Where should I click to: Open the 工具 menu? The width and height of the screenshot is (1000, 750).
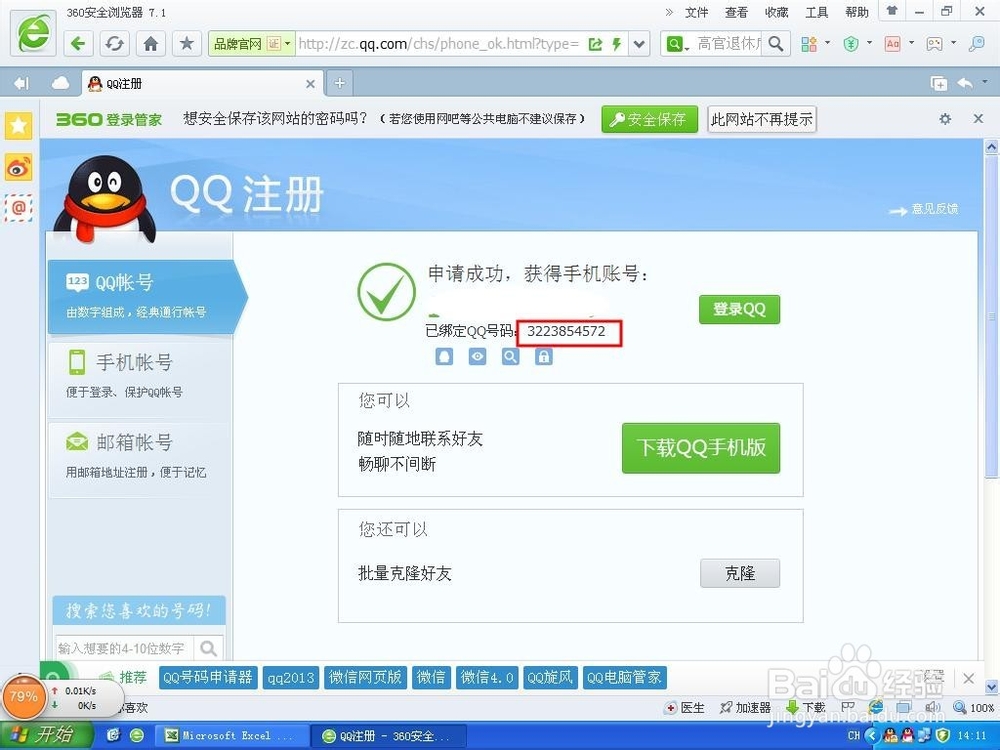tap(816, 12)
